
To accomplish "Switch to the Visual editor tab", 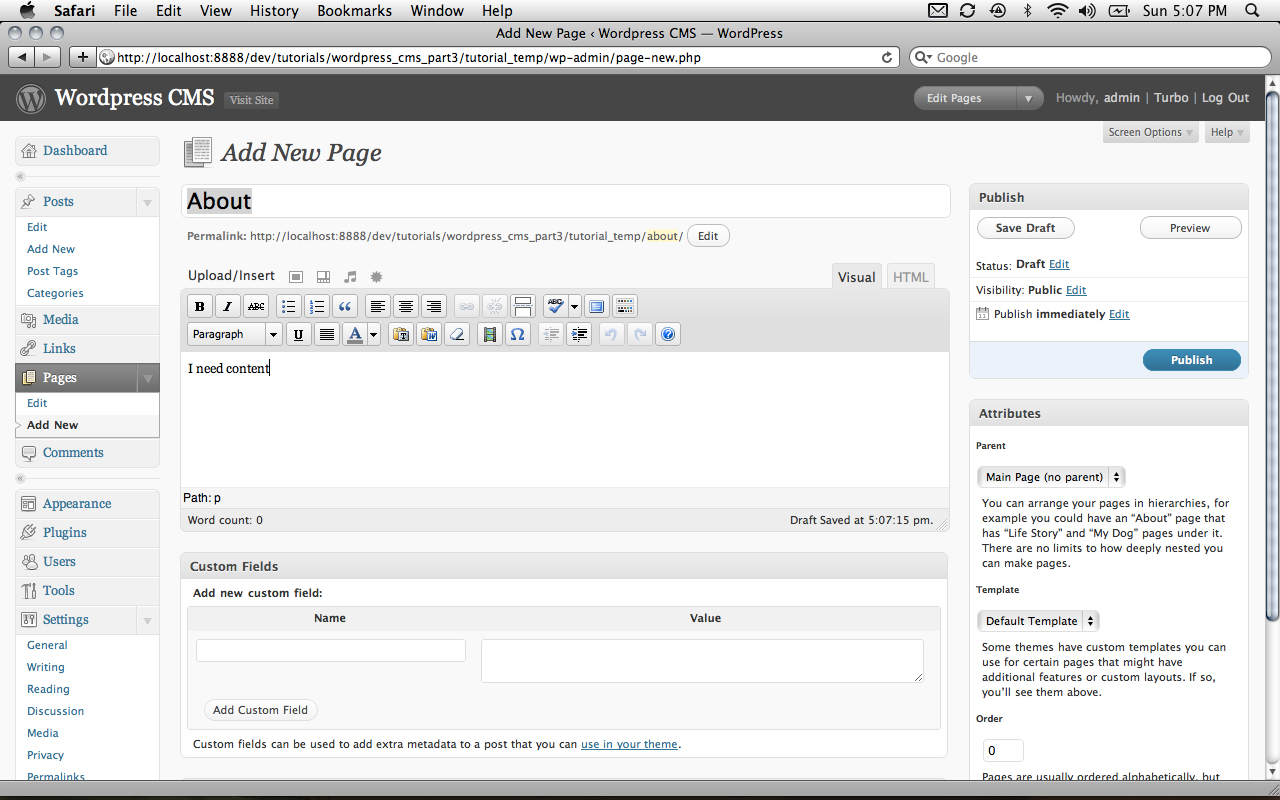I will coord(856,277).
